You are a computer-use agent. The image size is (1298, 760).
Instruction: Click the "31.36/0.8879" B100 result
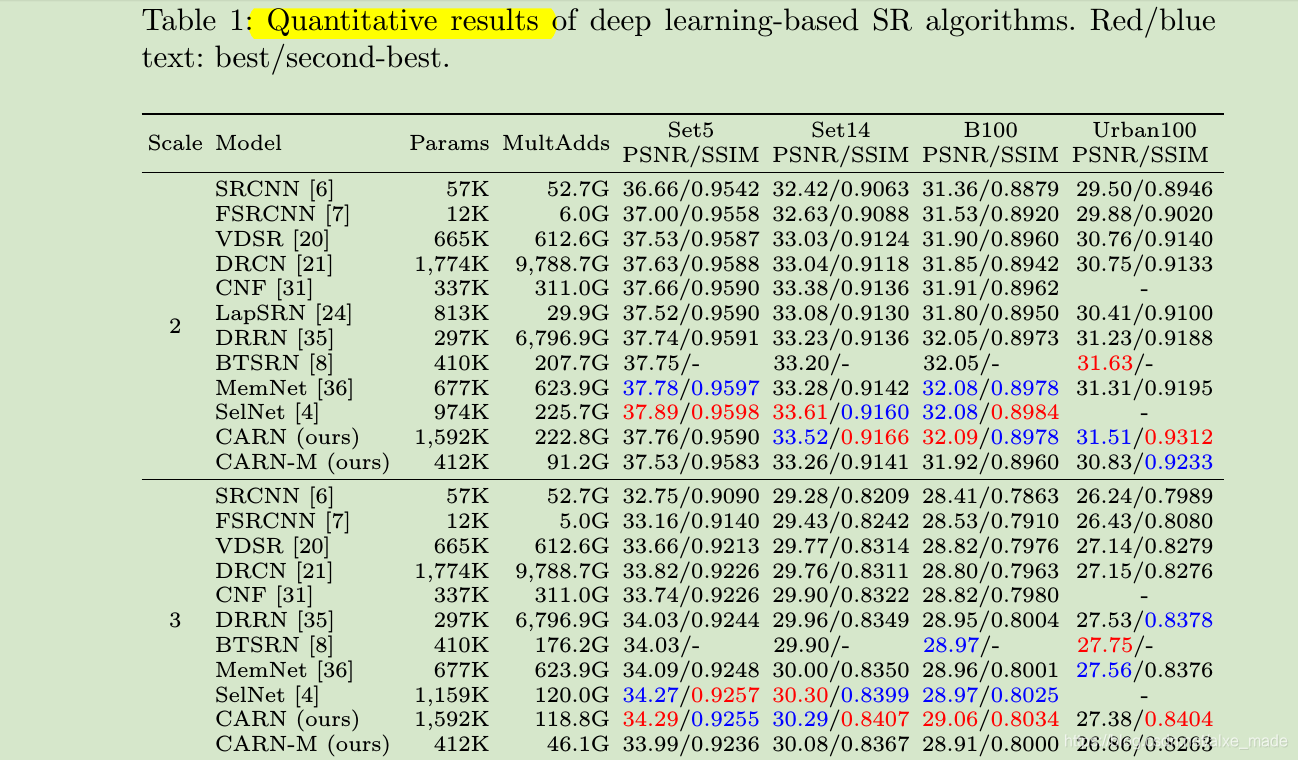(990, 189)
